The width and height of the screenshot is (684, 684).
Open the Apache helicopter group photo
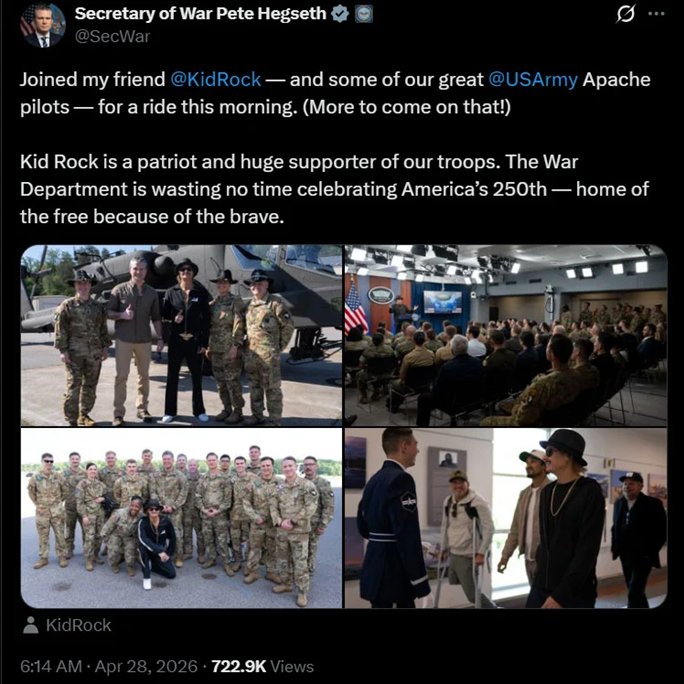(181, 335)
